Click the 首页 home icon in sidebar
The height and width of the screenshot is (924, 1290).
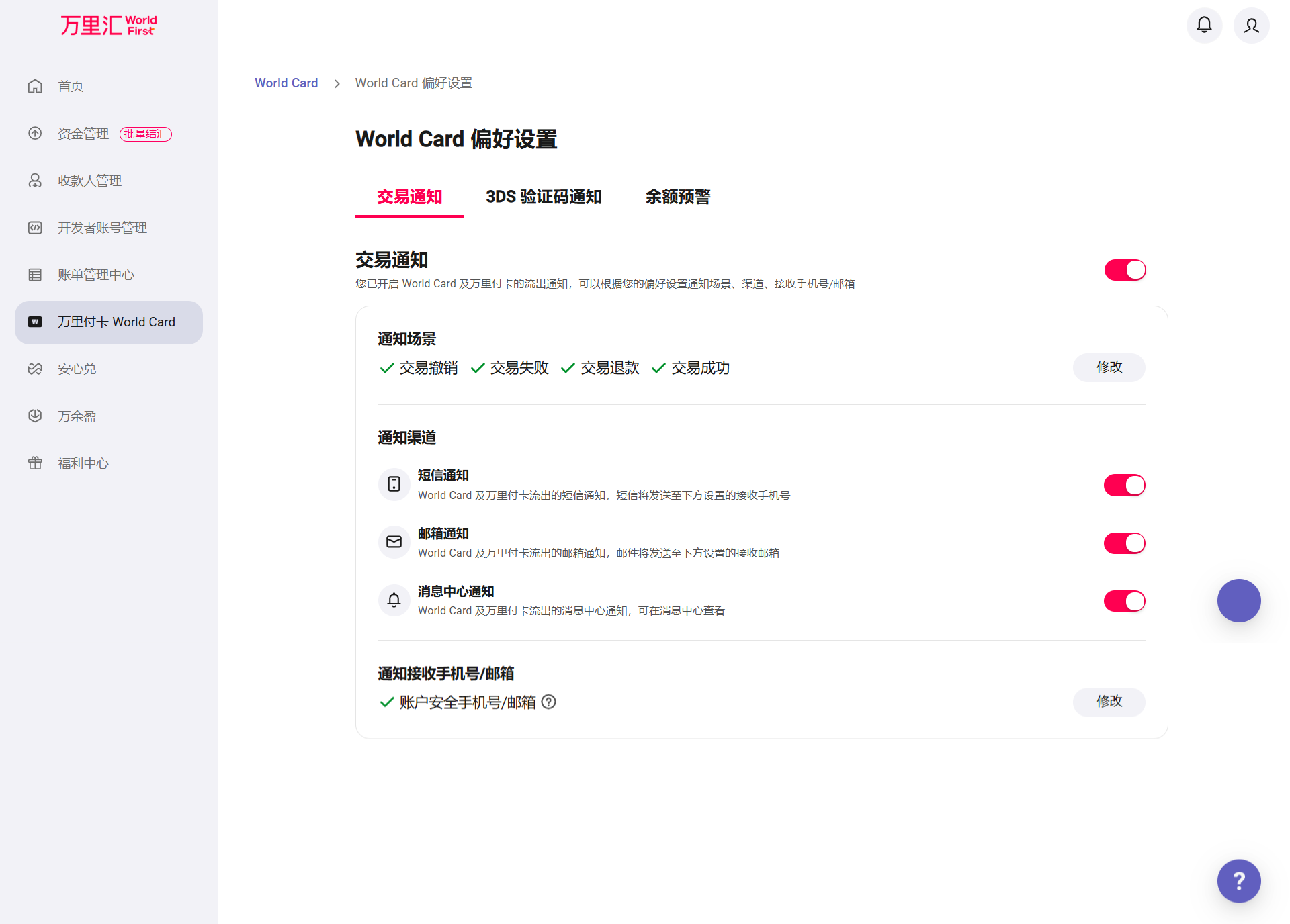click(35, 86)
